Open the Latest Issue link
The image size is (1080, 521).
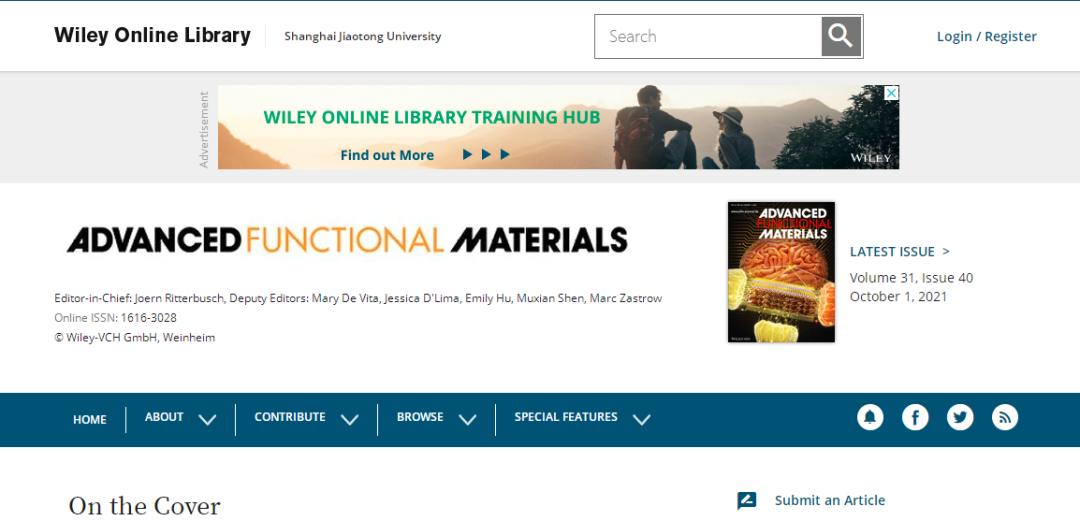[x=899, y=252]
